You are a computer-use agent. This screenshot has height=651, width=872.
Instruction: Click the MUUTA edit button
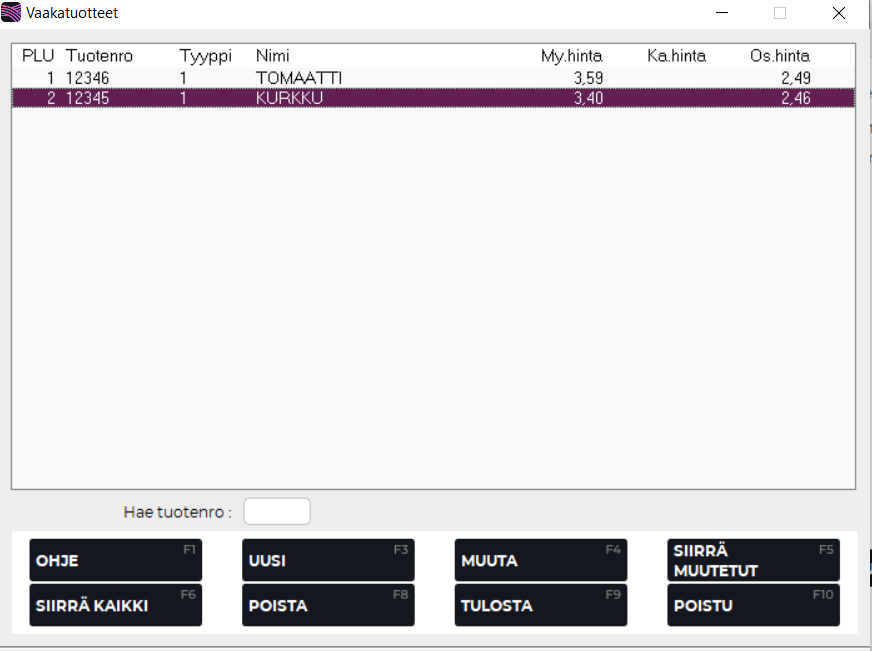pos(540,560)
